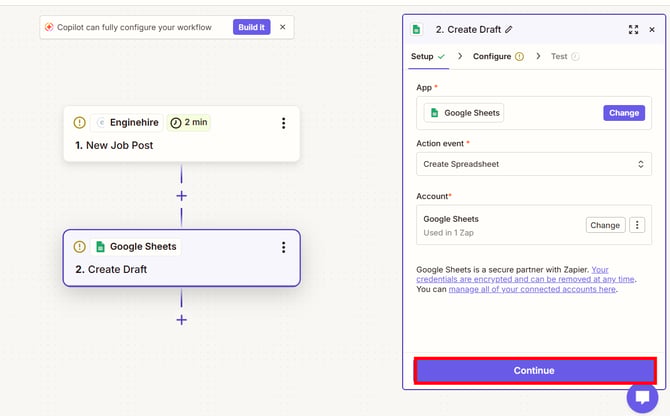Click the 2. Create Draft panel title
Viewport: 670px width, 416px height.
[x=468, y=29]
